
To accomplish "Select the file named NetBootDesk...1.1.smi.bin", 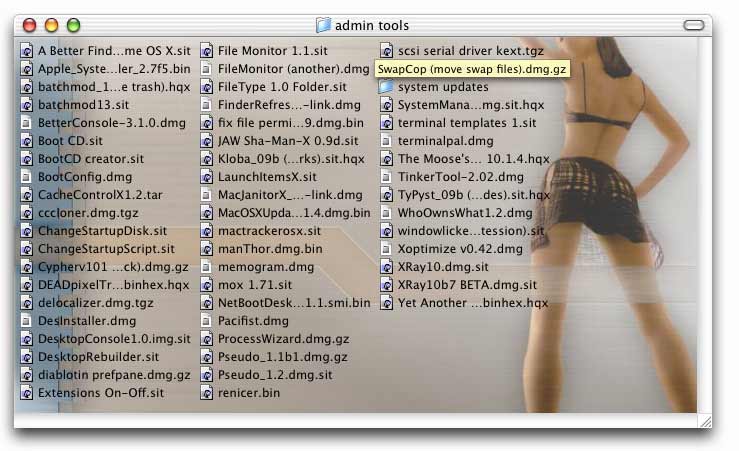I will point(294,303).
